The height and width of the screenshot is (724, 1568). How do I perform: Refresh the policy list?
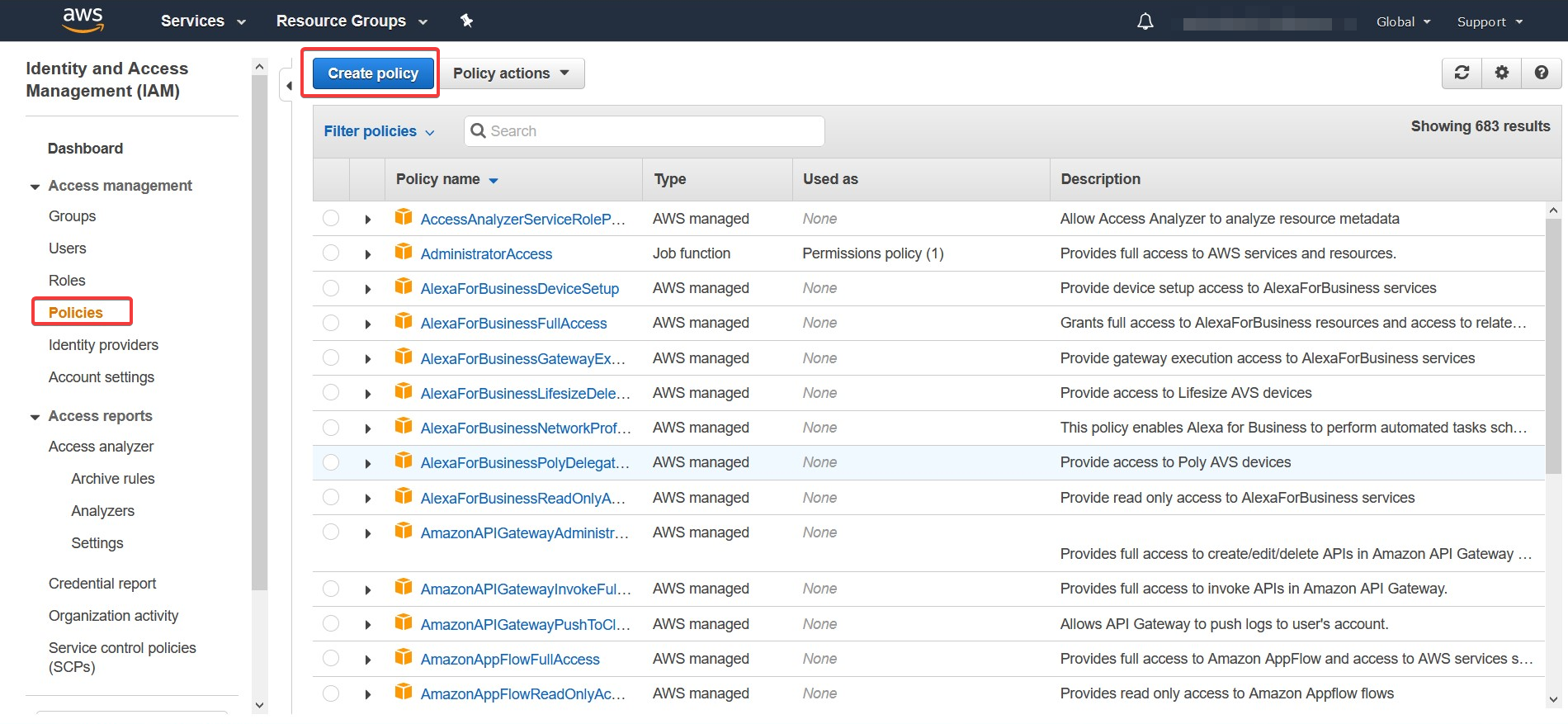1462,73
